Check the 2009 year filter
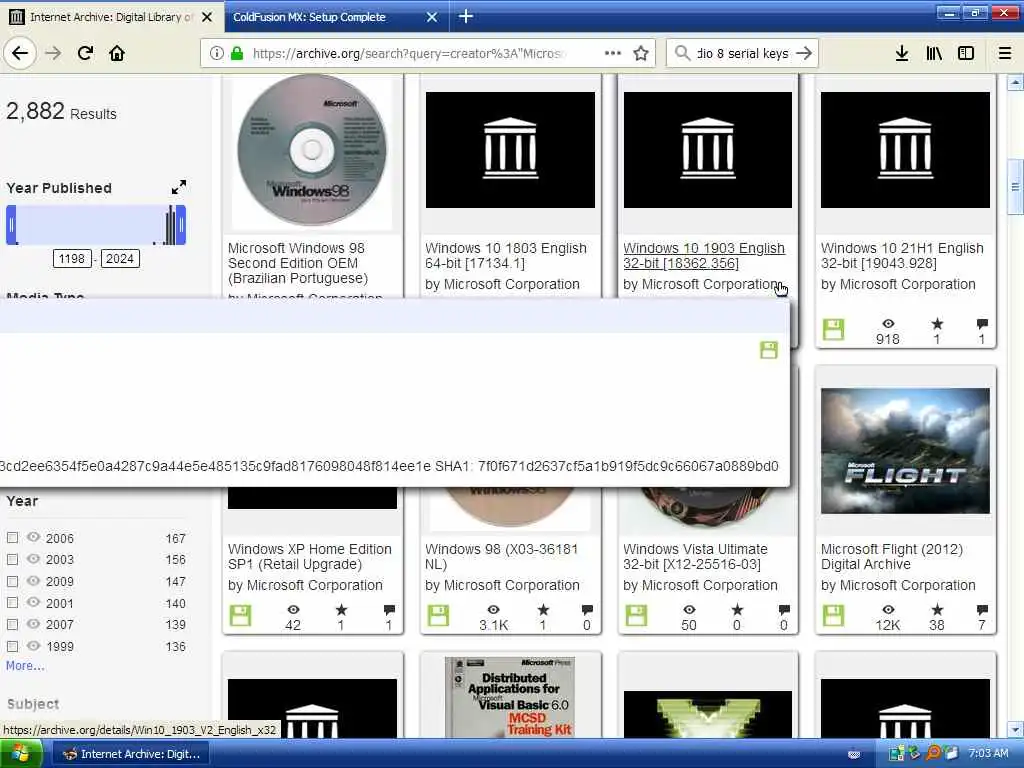 [x=12, y=581]
